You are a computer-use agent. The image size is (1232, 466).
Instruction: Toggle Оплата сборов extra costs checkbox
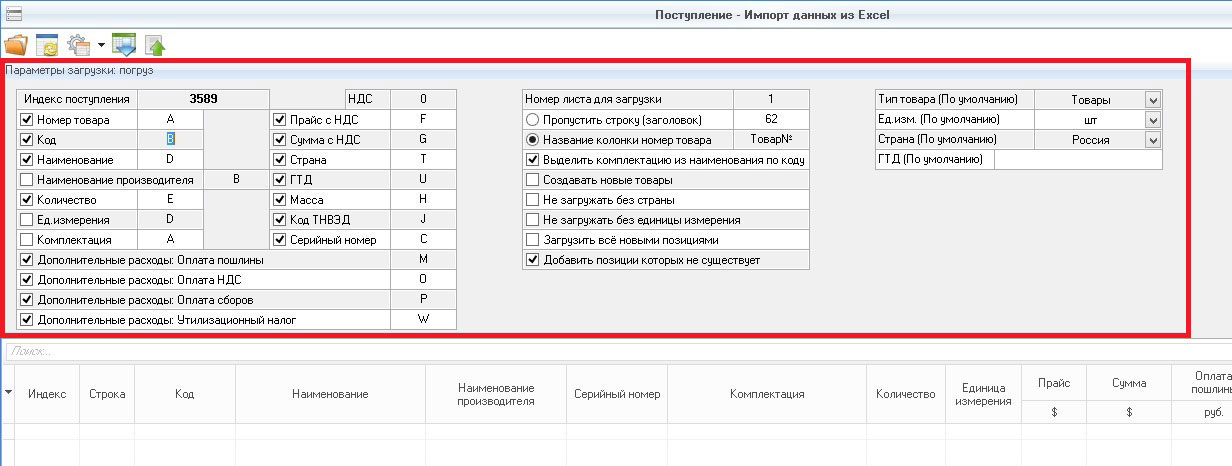point(27,300)
